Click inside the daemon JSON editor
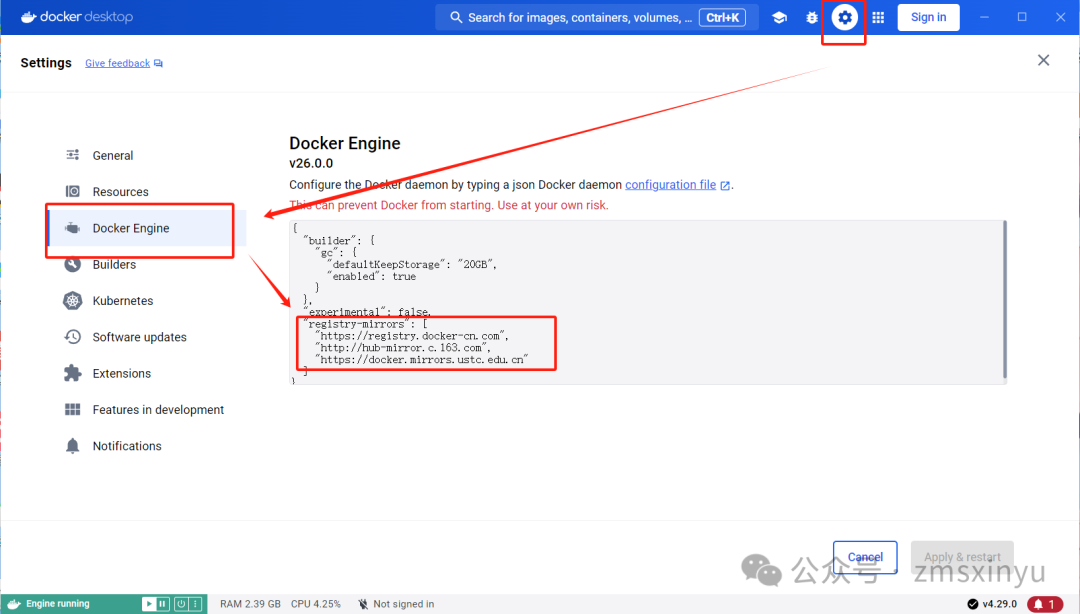1080x614 pixels. click(x=647, y=302)
